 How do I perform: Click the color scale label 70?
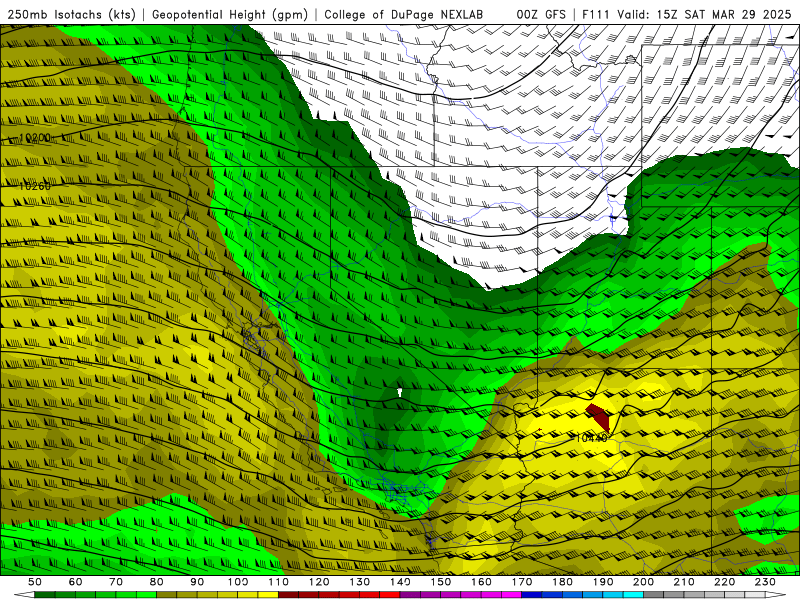point(116,582)
